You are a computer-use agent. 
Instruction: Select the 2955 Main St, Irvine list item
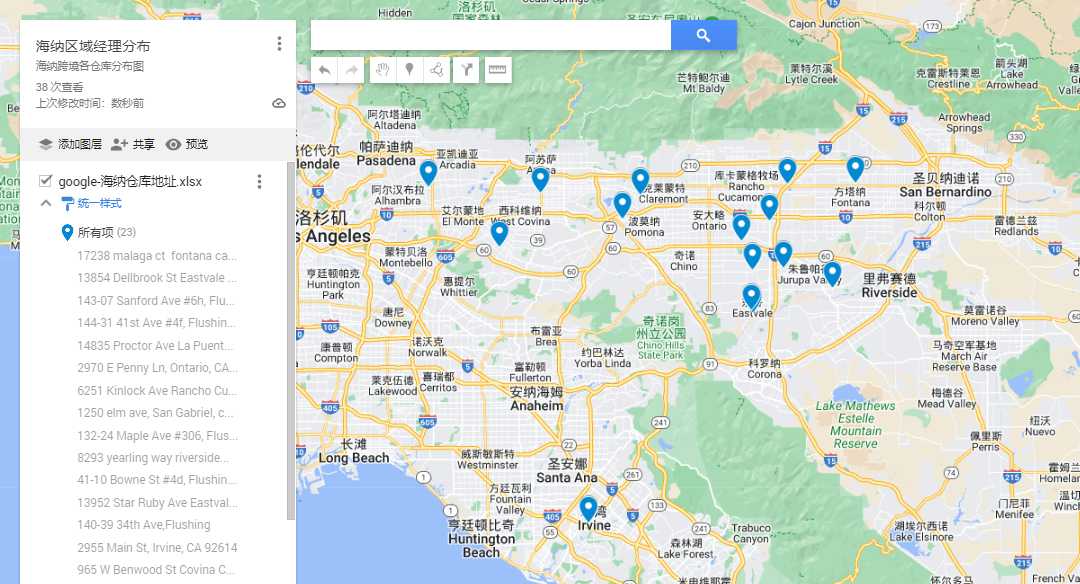(157, 548)
